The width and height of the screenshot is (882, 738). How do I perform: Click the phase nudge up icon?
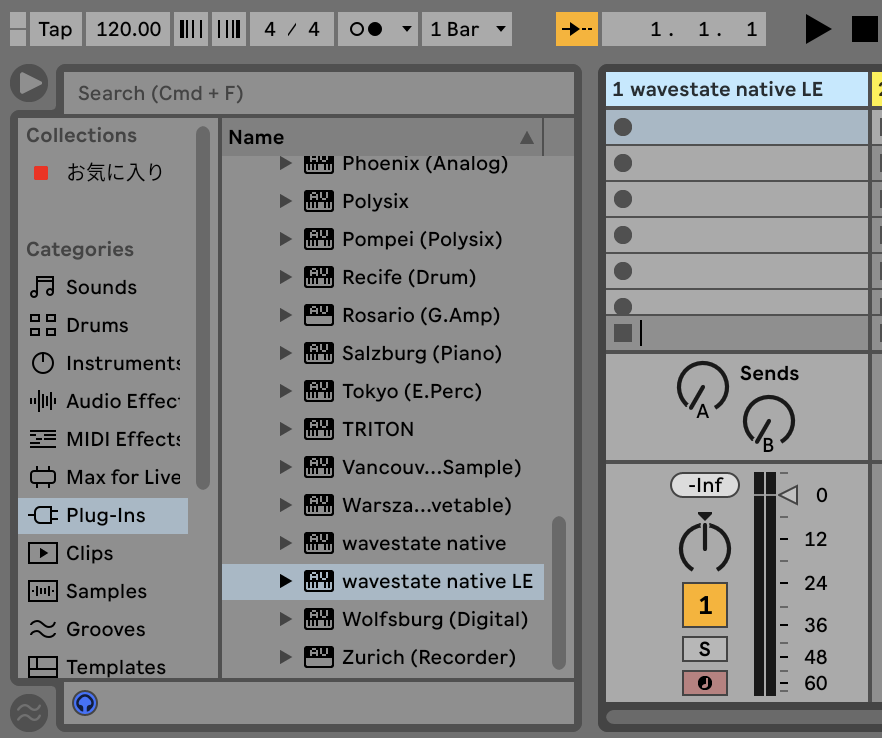pyautogui.click(x=229, y=29)
